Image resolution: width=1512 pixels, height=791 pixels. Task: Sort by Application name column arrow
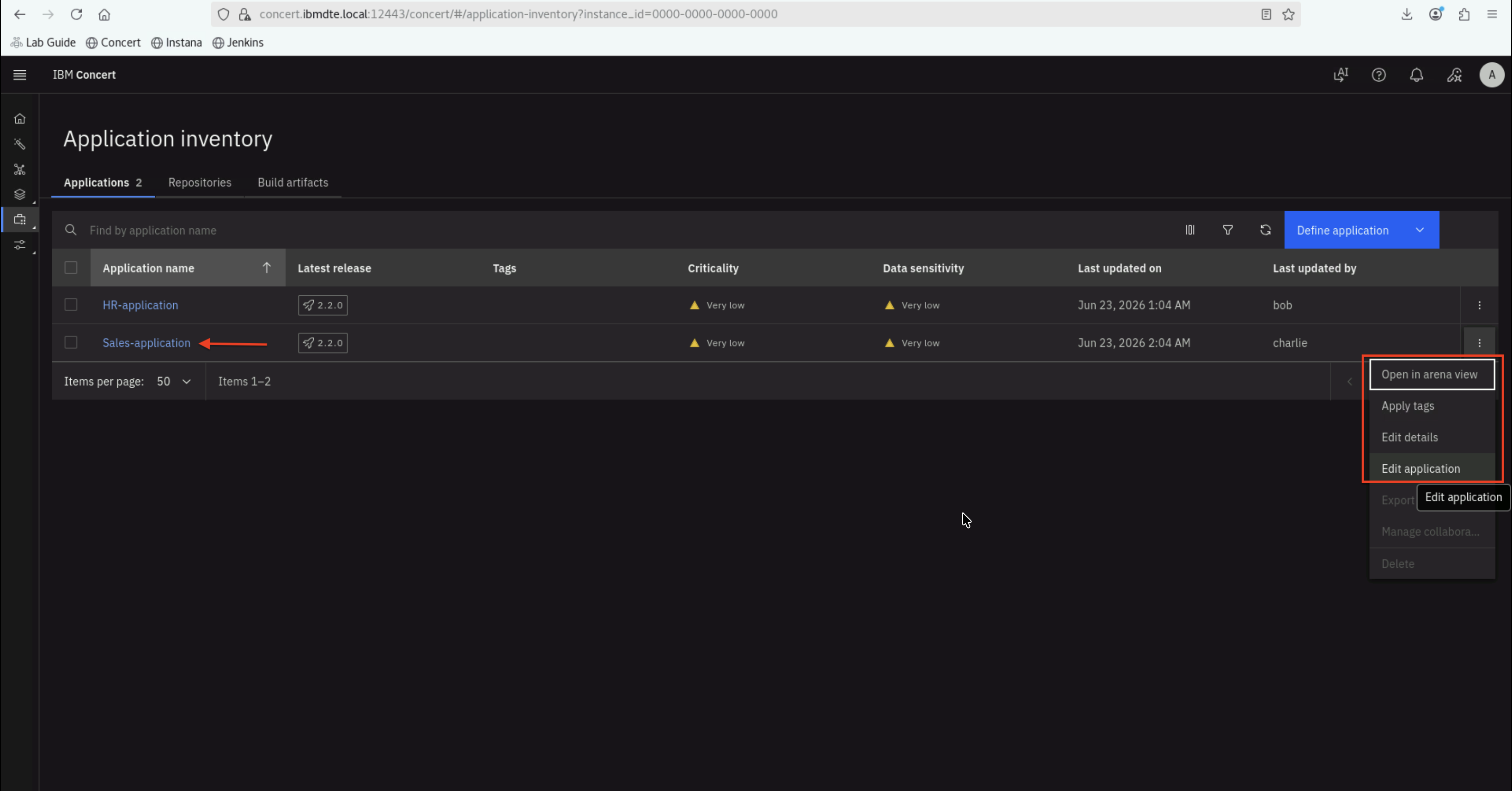tap(267, 268)
